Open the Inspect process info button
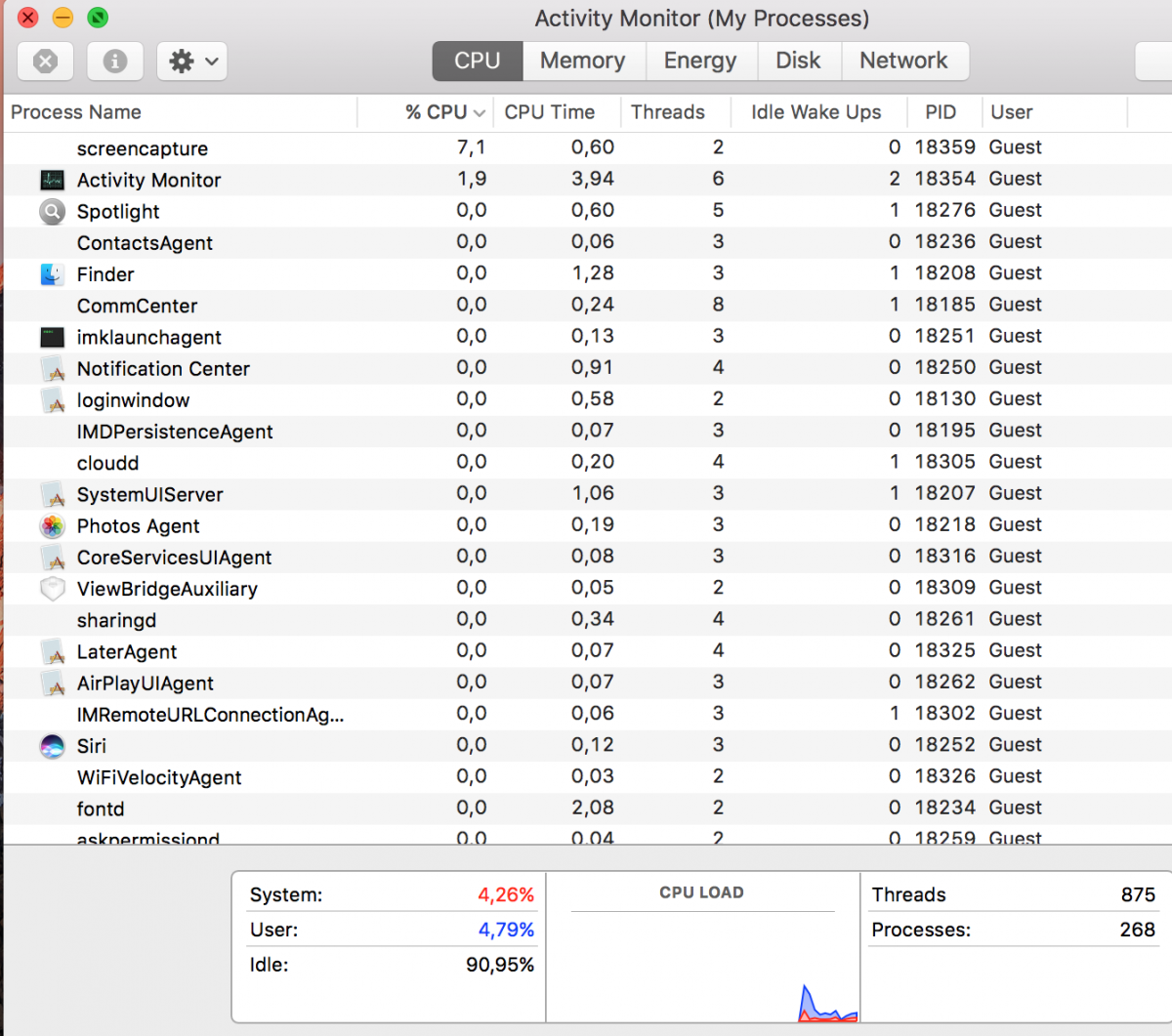The width and height of the screenshot is (1172, 1036). pyautogui.click(x=115, y=62)
